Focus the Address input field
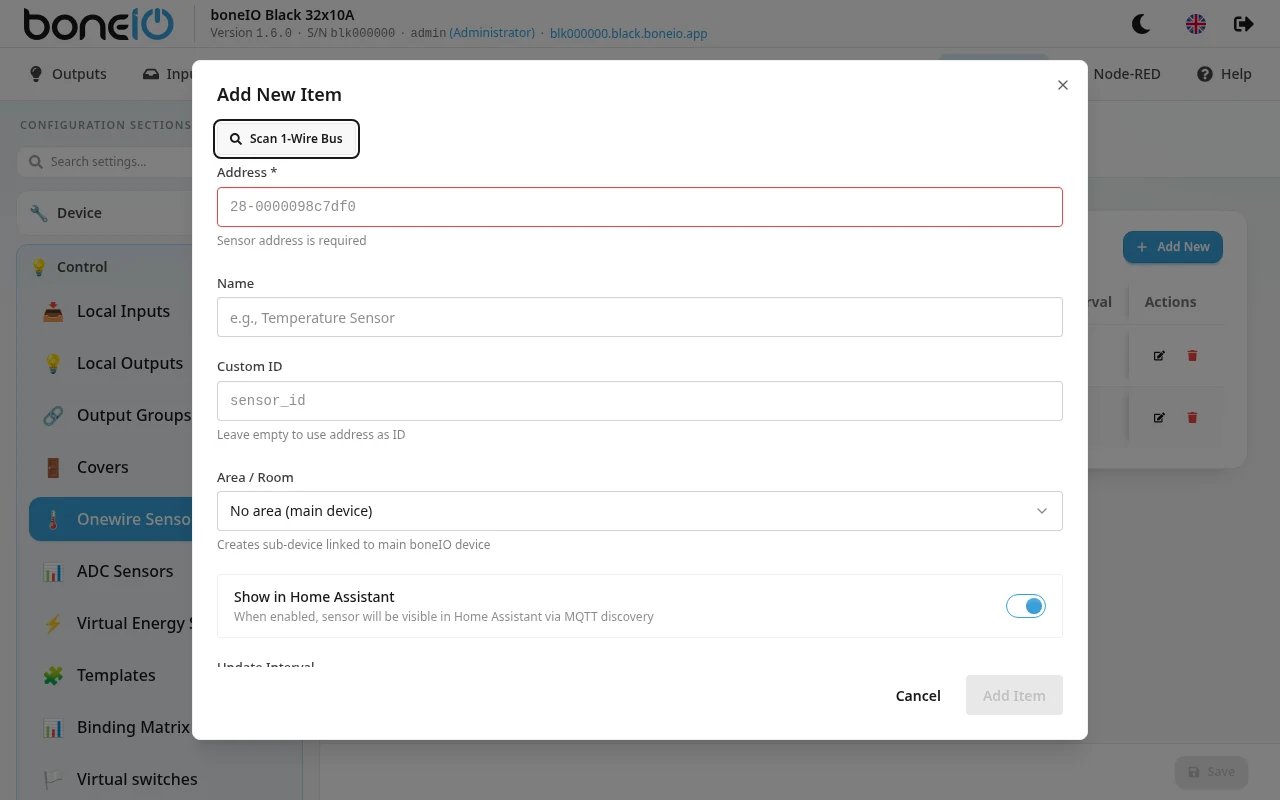This screenshot has width=1280, height=800. pyautogui.click(x=640, y=207)
